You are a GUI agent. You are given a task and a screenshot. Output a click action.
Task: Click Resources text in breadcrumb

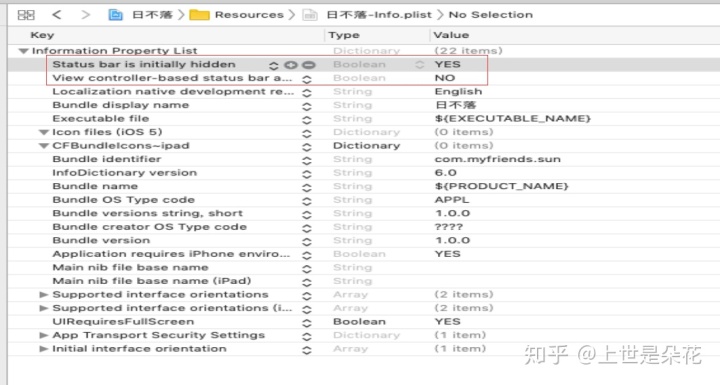tap(249, 15)
